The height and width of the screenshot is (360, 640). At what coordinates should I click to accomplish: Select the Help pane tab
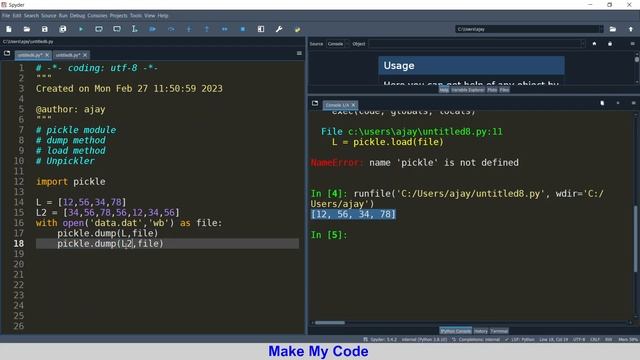444,90
